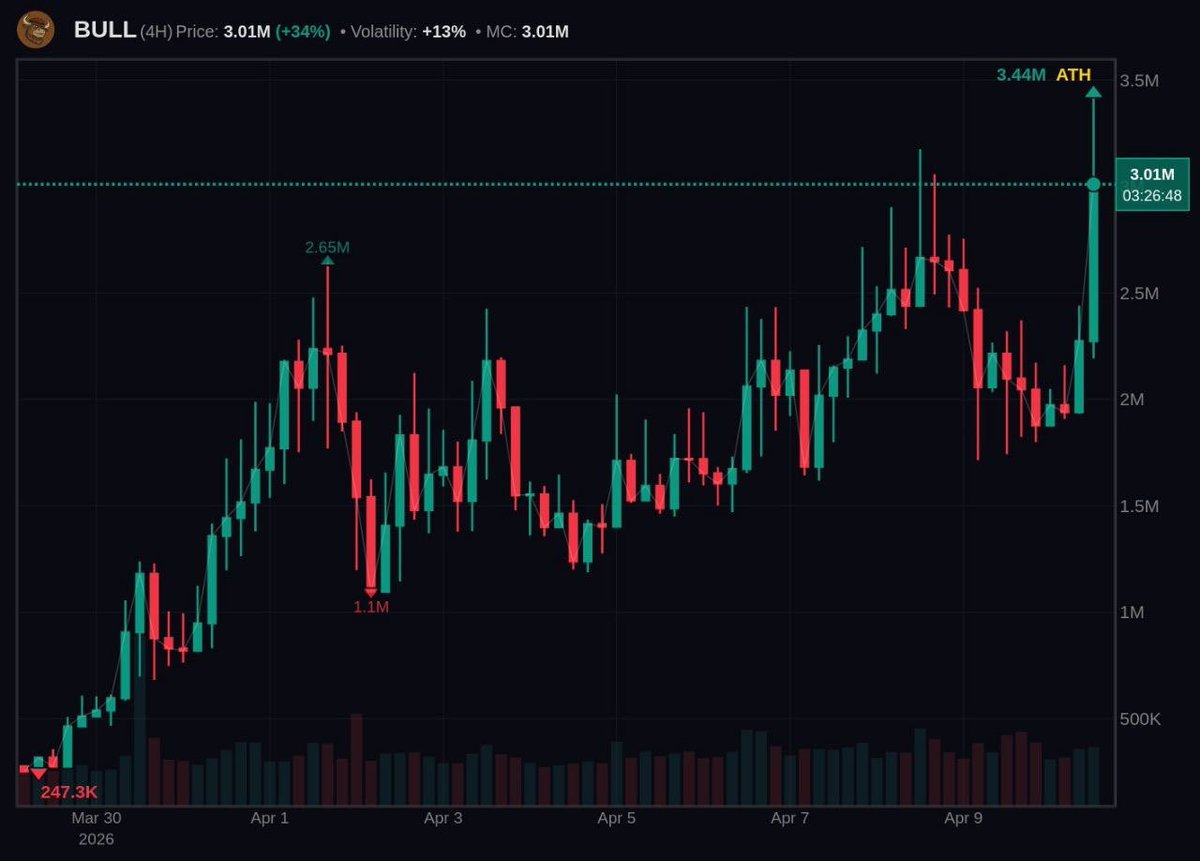Click the Price 3.01M value in header
Screen dimensions: 1200x861
click(x=247, y=32)
